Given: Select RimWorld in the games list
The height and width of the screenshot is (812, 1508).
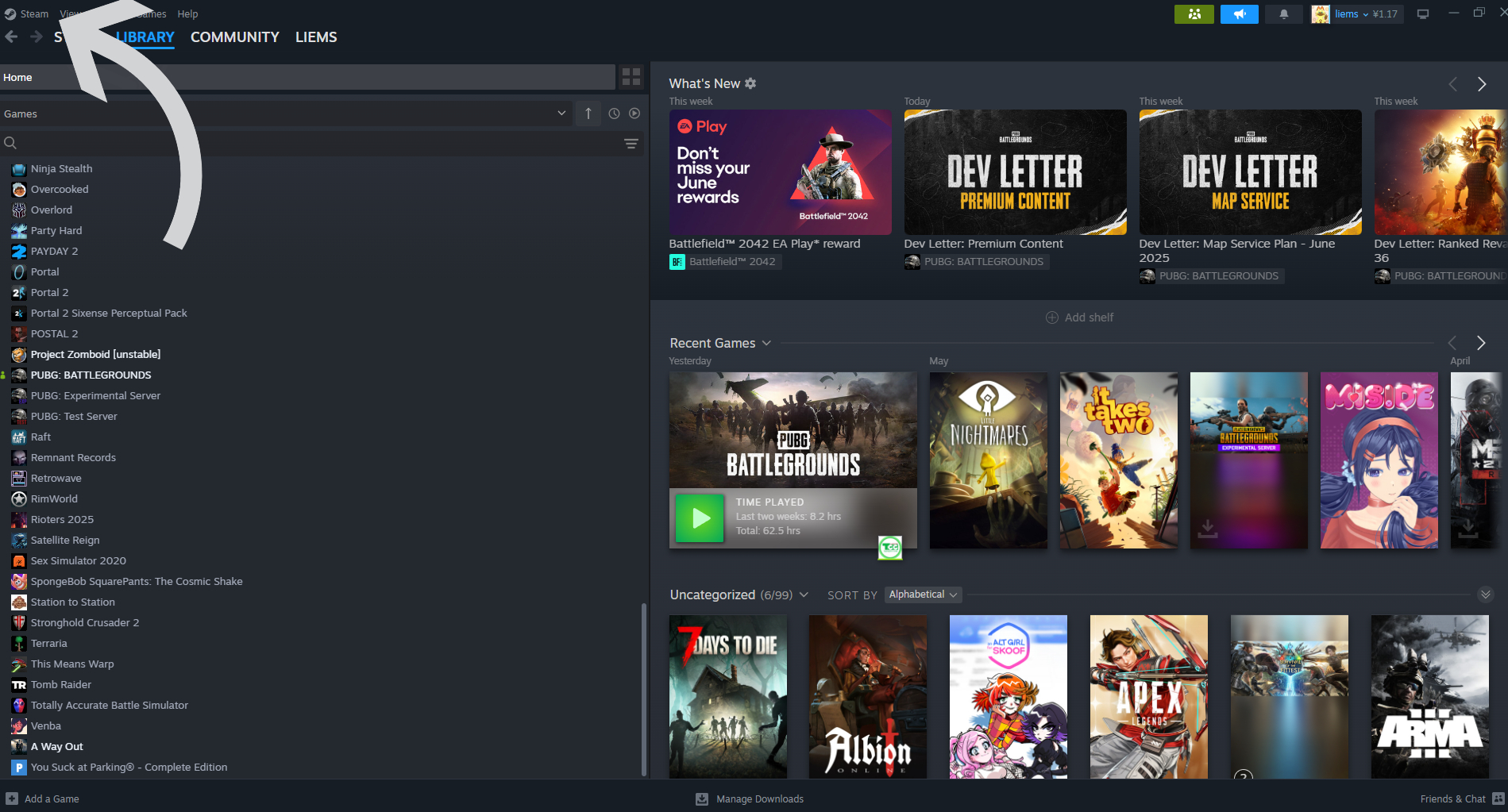Looking at the screenshot, I should click(54, 498).
